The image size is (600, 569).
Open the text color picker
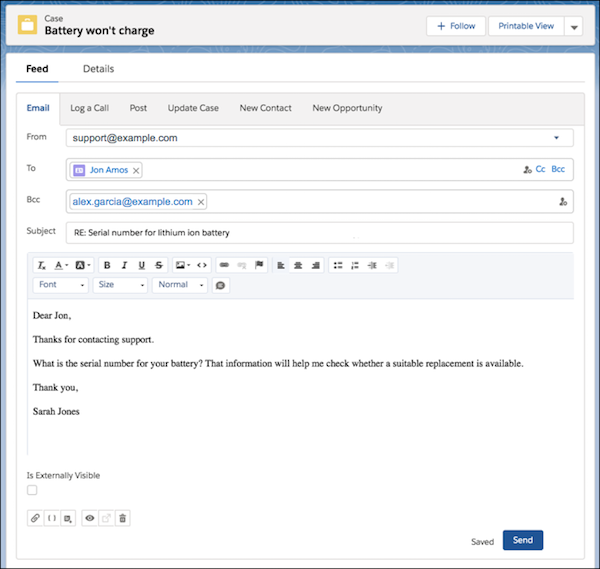pyautogui.click(x=62, y=265)
